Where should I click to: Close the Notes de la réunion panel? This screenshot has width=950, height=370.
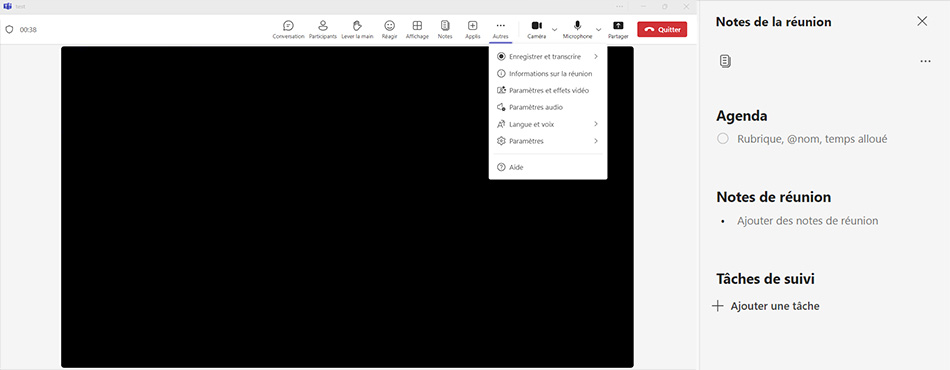pos(922,21)
